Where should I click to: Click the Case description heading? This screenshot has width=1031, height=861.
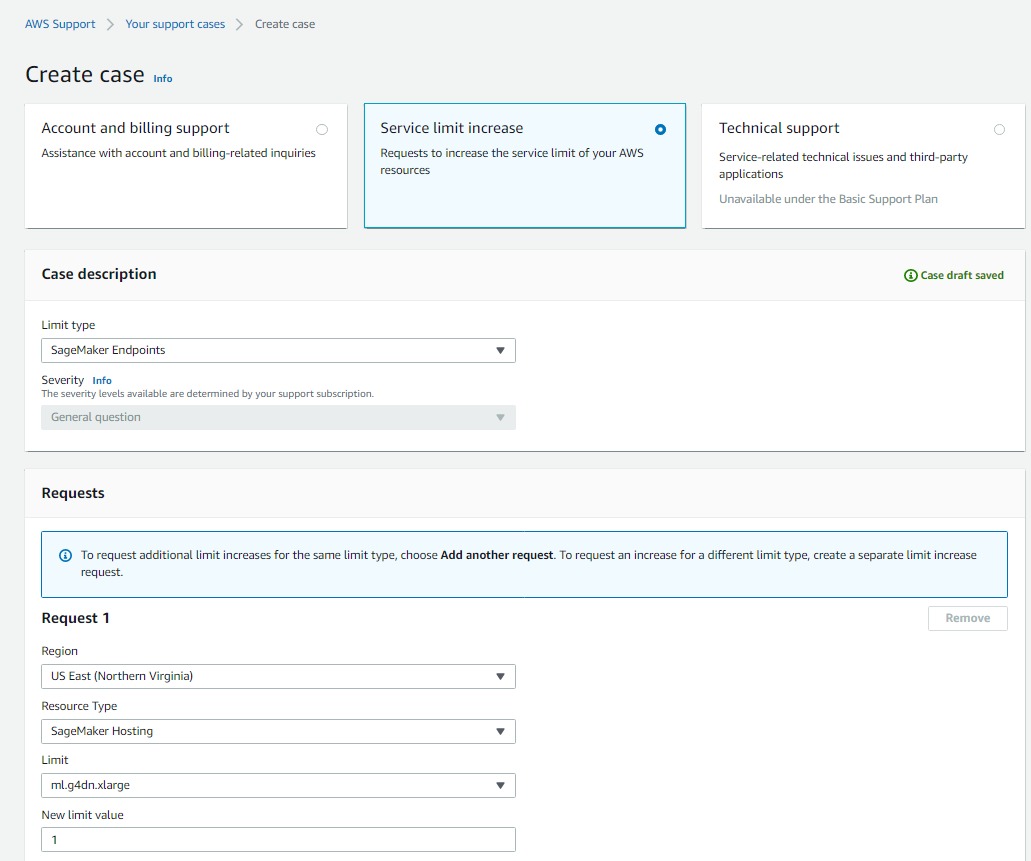pos(99,274)
